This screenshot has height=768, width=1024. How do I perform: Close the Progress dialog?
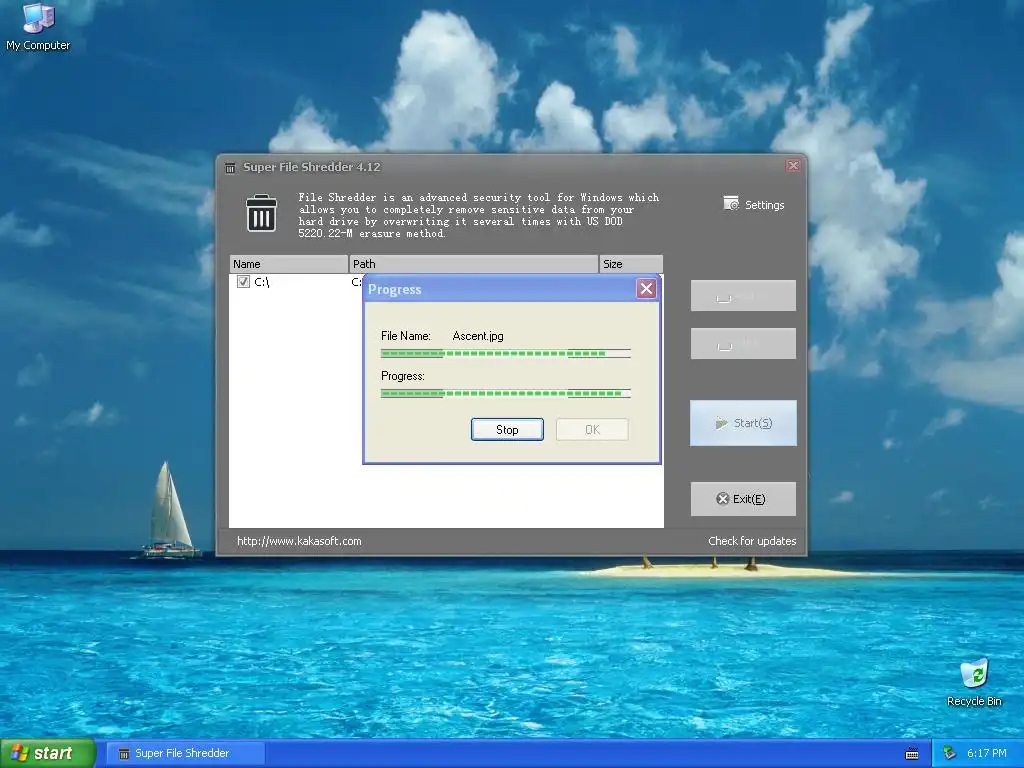pyautogui.click(x=647, y=289)
